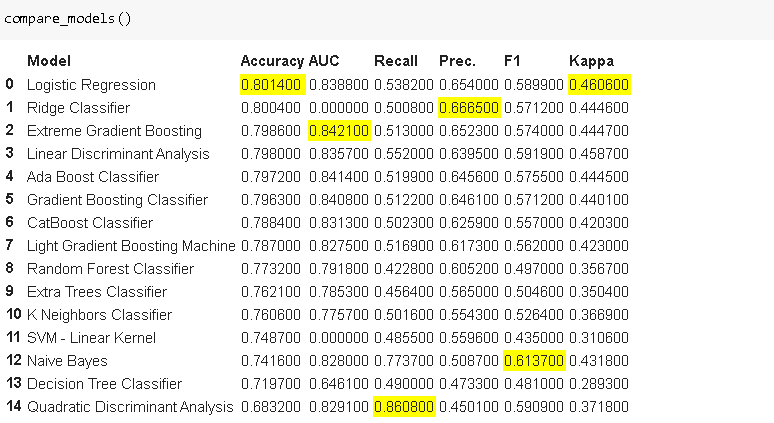Click SVM Linear Kernel recall 0.485500
This screenshot has height=423, width=774.
point(404,338)
